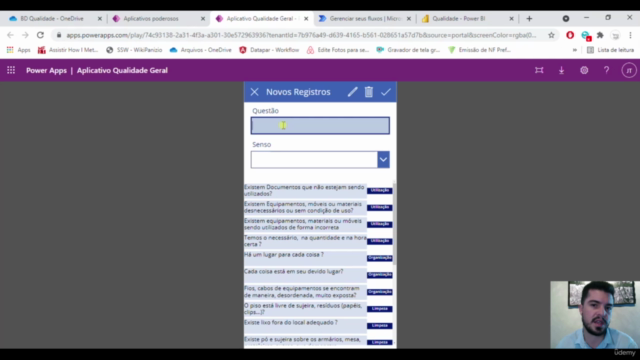Screen dimensions: 640x360
Task: Switch to Aplicativos poderosos tab
Action: 151,18
